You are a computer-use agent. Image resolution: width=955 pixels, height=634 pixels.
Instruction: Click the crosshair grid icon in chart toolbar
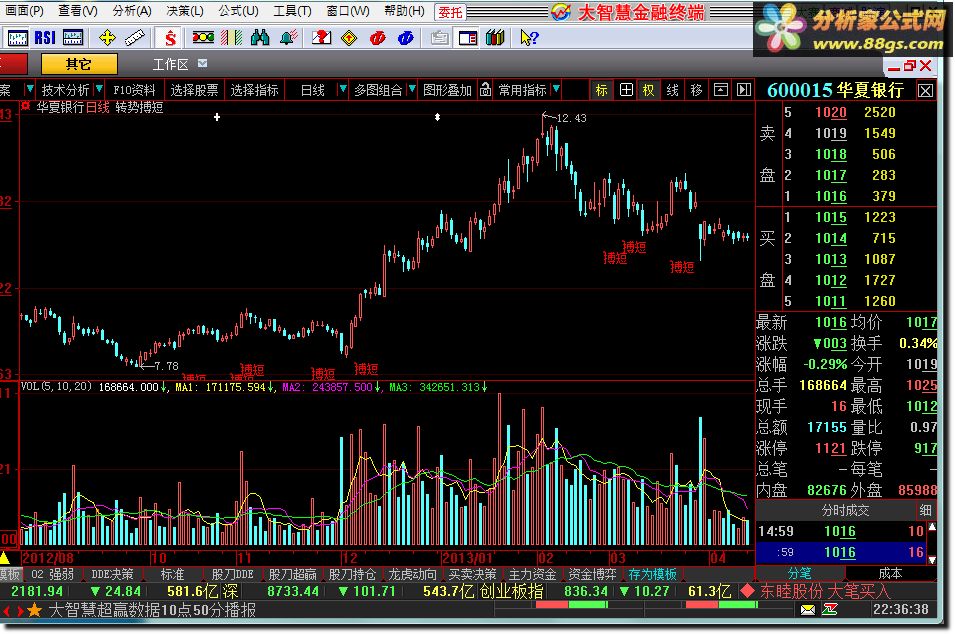tap(626, 90)
